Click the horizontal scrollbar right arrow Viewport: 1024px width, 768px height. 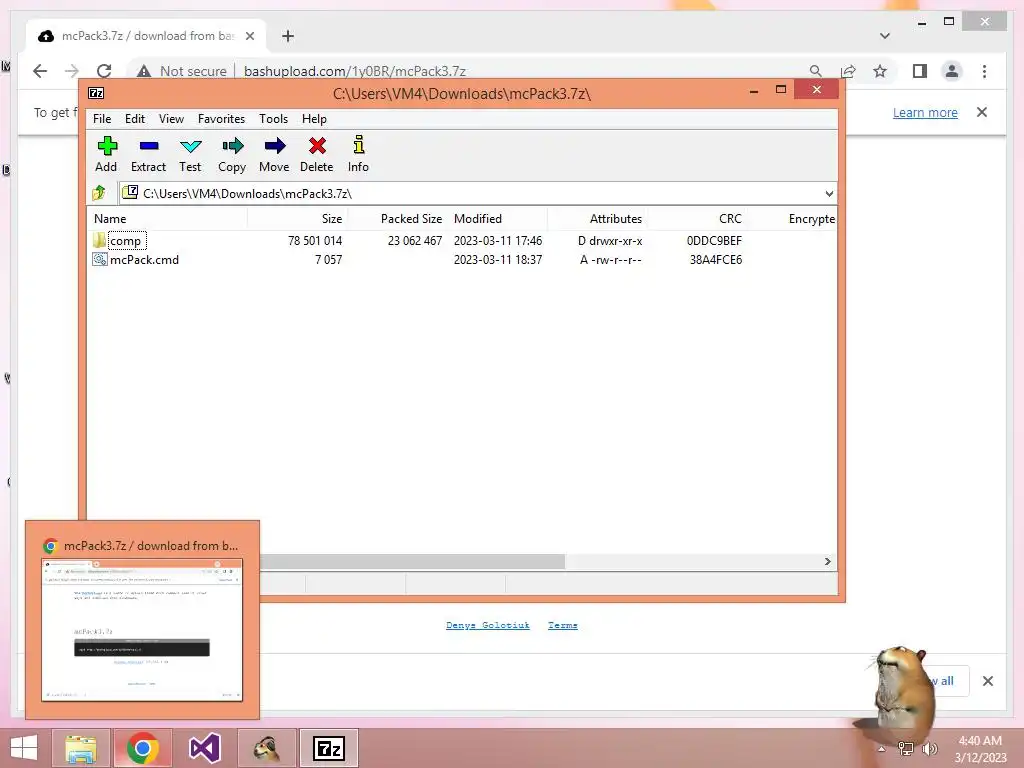[827, 562]
